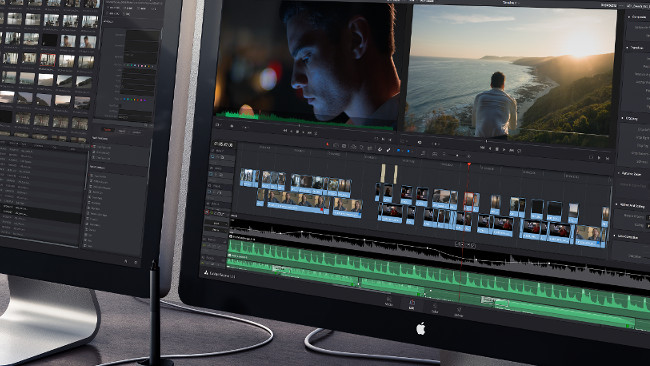The height and width of the screenshot is (366, 650).
Task: Switch to the Edit page tab
Action: point(412,304)
